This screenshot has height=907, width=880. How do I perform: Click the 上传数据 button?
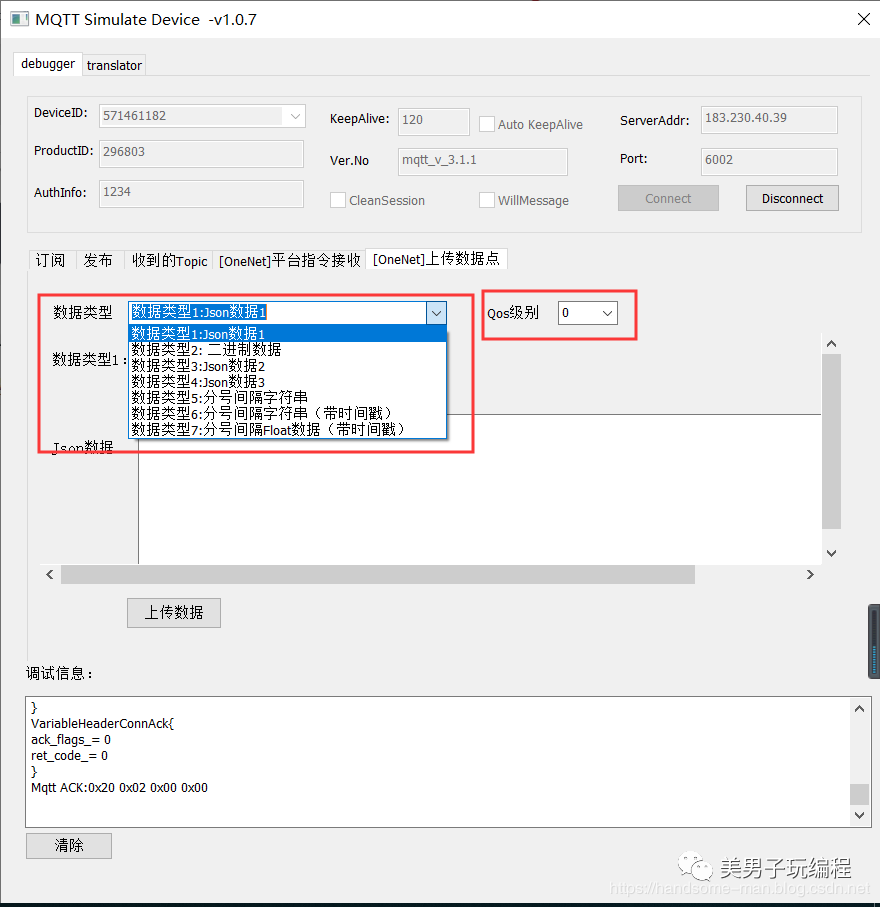point(173,612)
